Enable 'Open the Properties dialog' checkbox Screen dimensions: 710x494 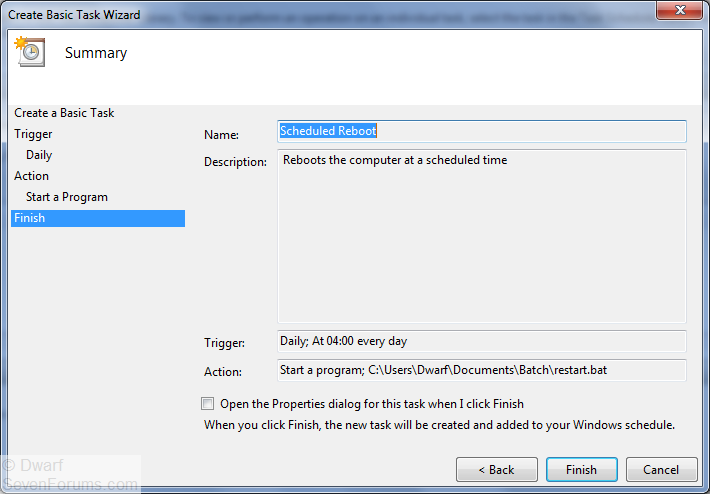pyautogui.click(x=208, y=404)
